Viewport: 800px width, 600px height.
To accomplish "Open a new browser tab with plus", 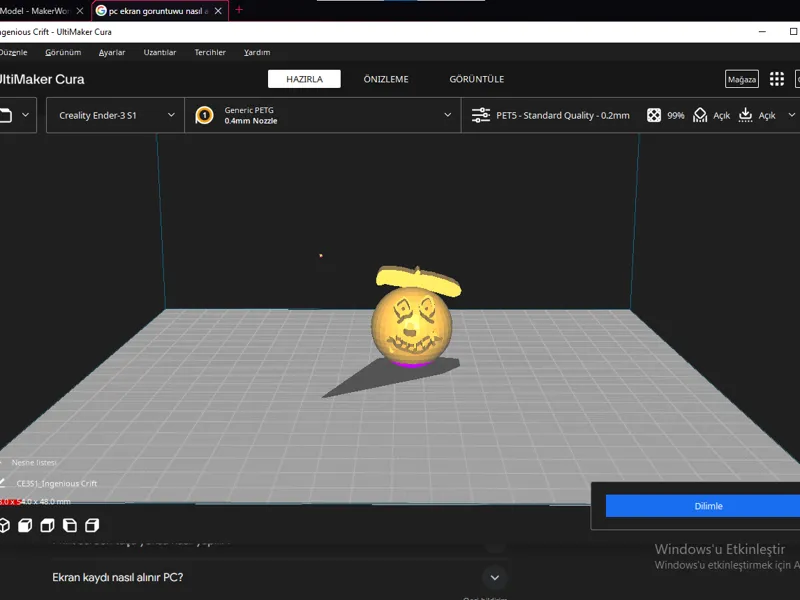I will click(239, 10).
